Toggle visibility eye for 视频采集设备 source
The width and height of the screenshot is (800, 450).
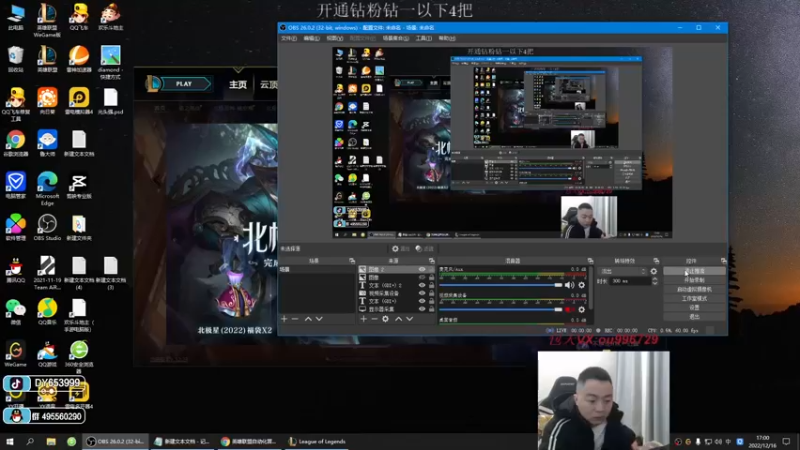tap(422, 293)
